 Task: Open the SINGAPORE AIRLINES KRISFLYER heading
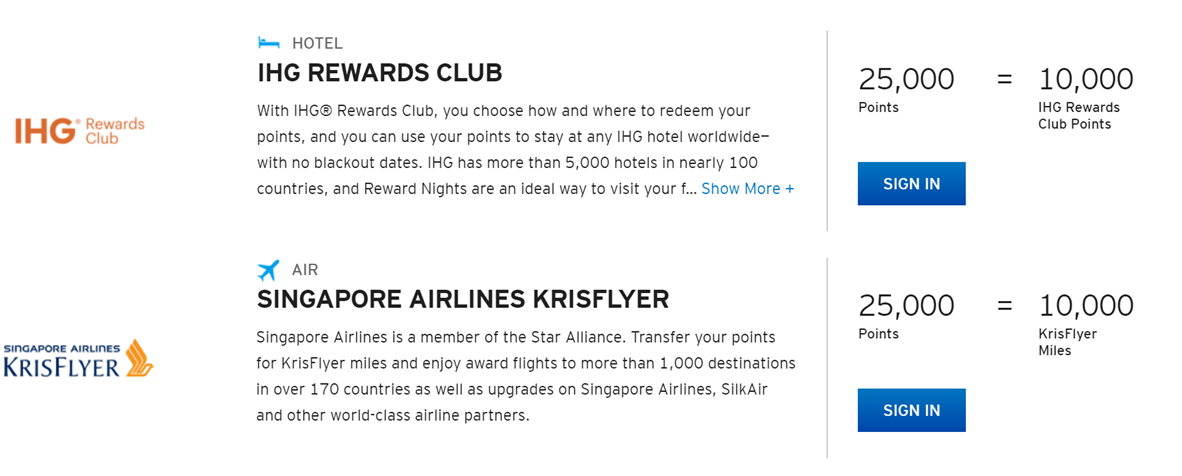(462, 299)
